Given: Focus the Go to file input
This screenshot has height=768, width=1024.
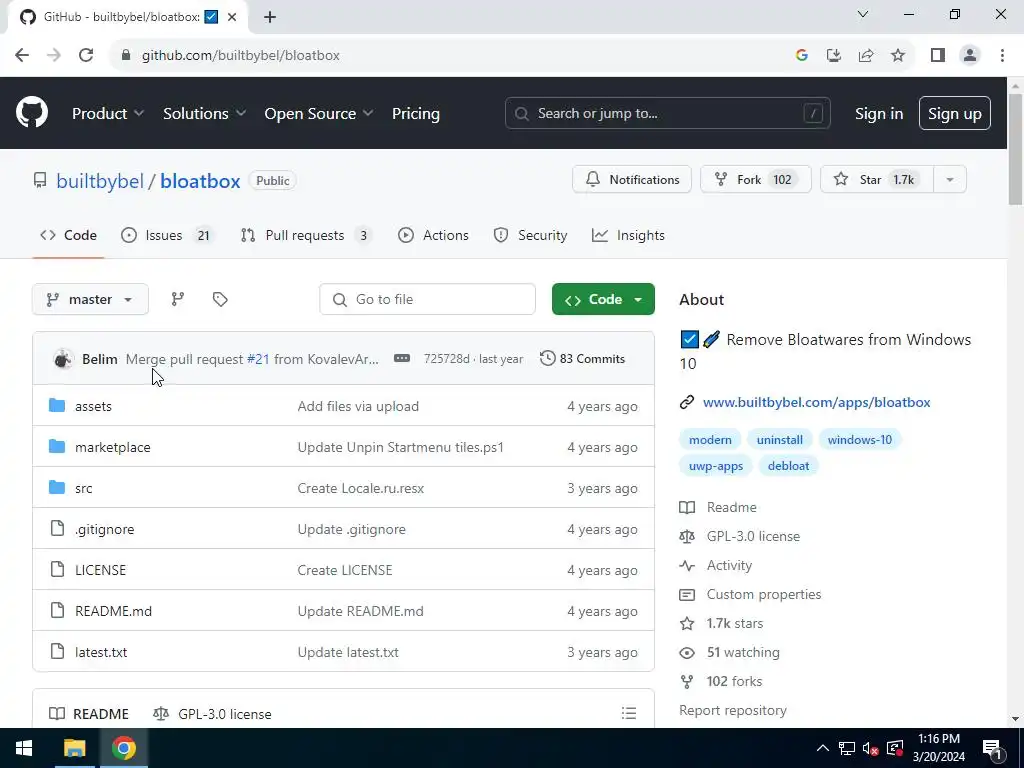Looking at the screenshot, I should (x=427, y=299).
